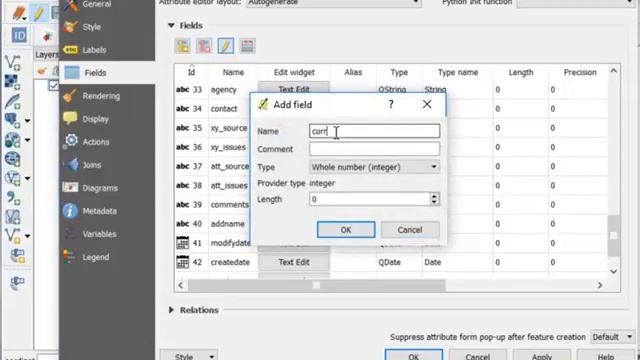Image resolution: width=640 pixels, height=360 pixels.
Task: Click the vertical scrollbar thumb of fields table
Action: point(613,236)
